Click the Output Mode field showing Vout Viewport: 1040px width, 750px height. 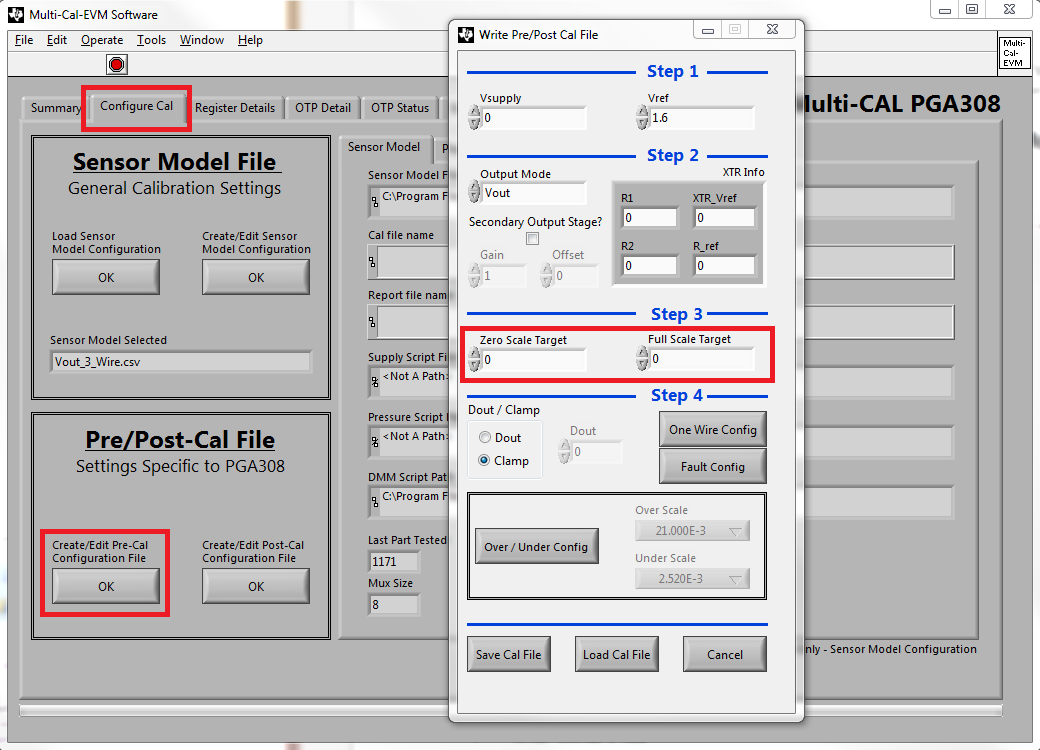(534, 193)
